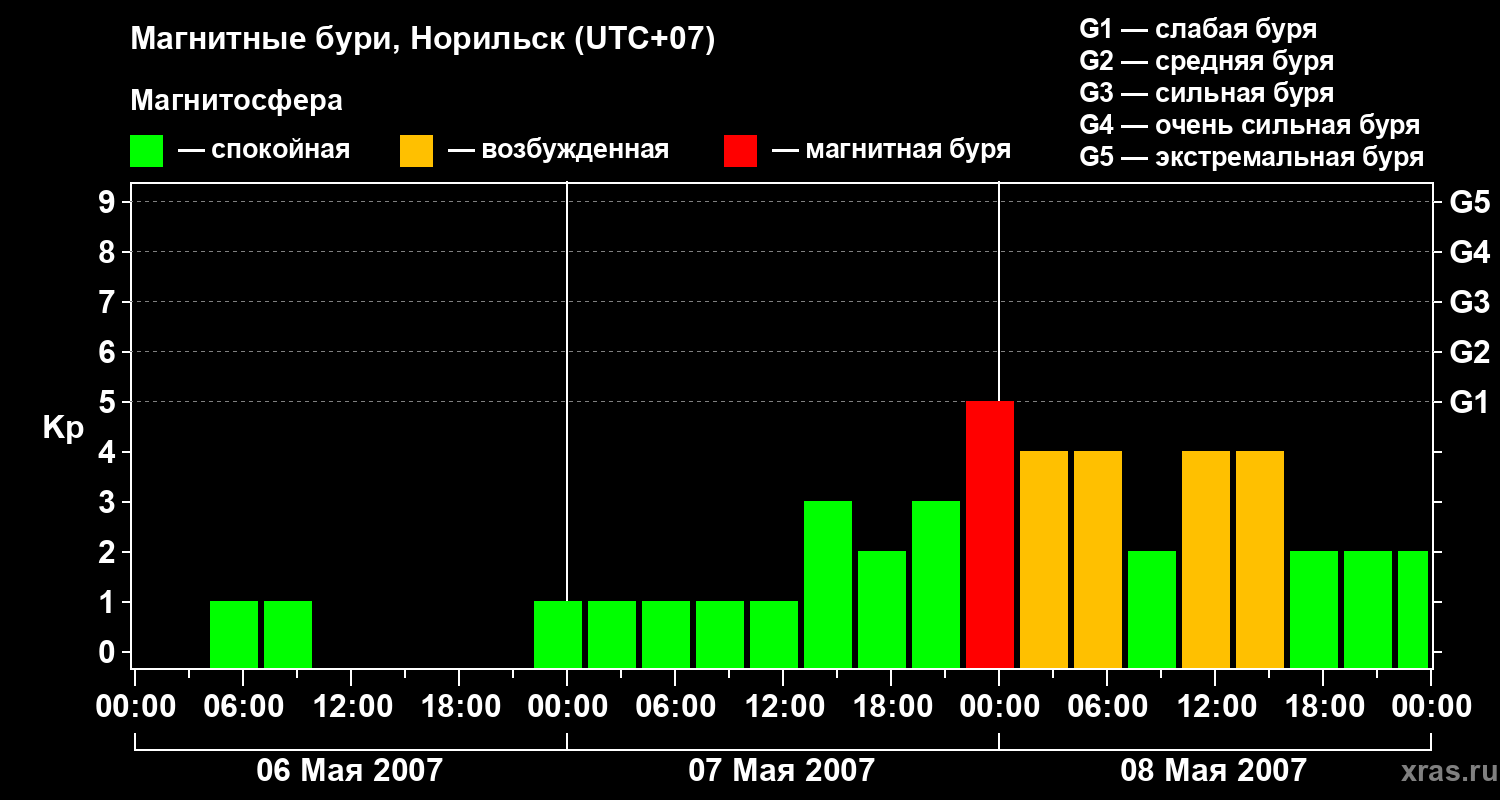Click the '06 Мая 2007' date label
The height and width of the screenshot is (800, 1500).
[350, 770]
